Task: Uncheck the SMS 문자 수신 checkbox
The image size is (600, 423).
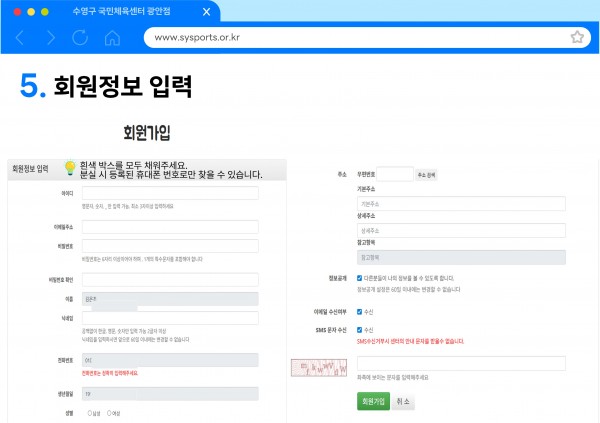Action: point(360,330)
